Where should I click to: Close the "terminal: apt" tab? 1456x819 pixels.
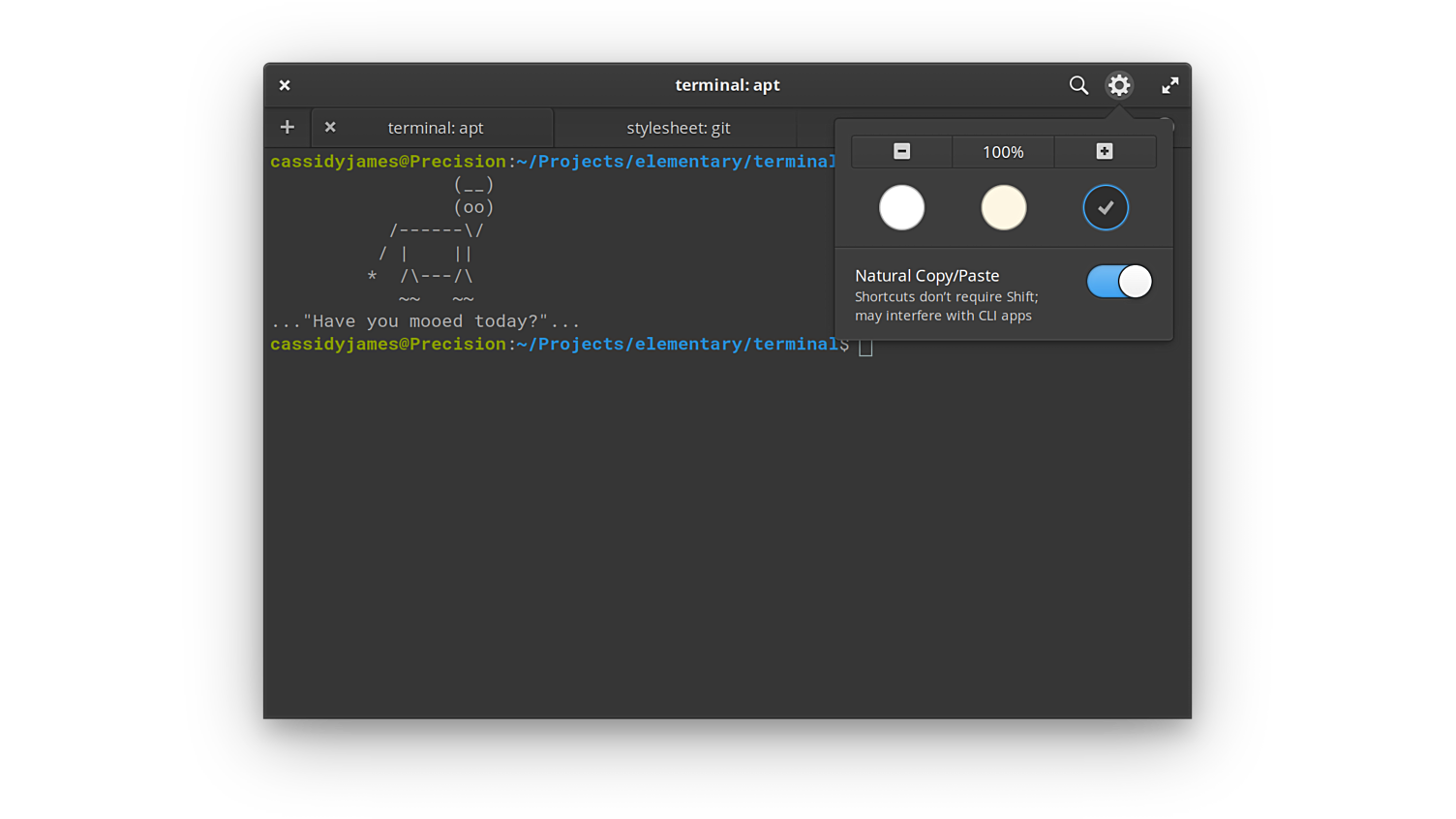pyautogui.click(x=330, y=128)
